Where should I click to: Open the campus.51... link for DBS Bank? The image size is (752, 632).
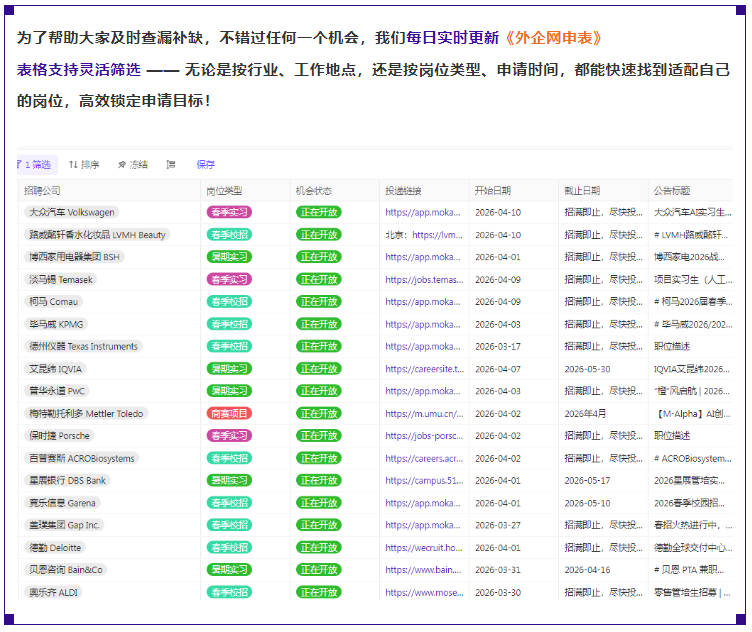[x=424, y=480]
